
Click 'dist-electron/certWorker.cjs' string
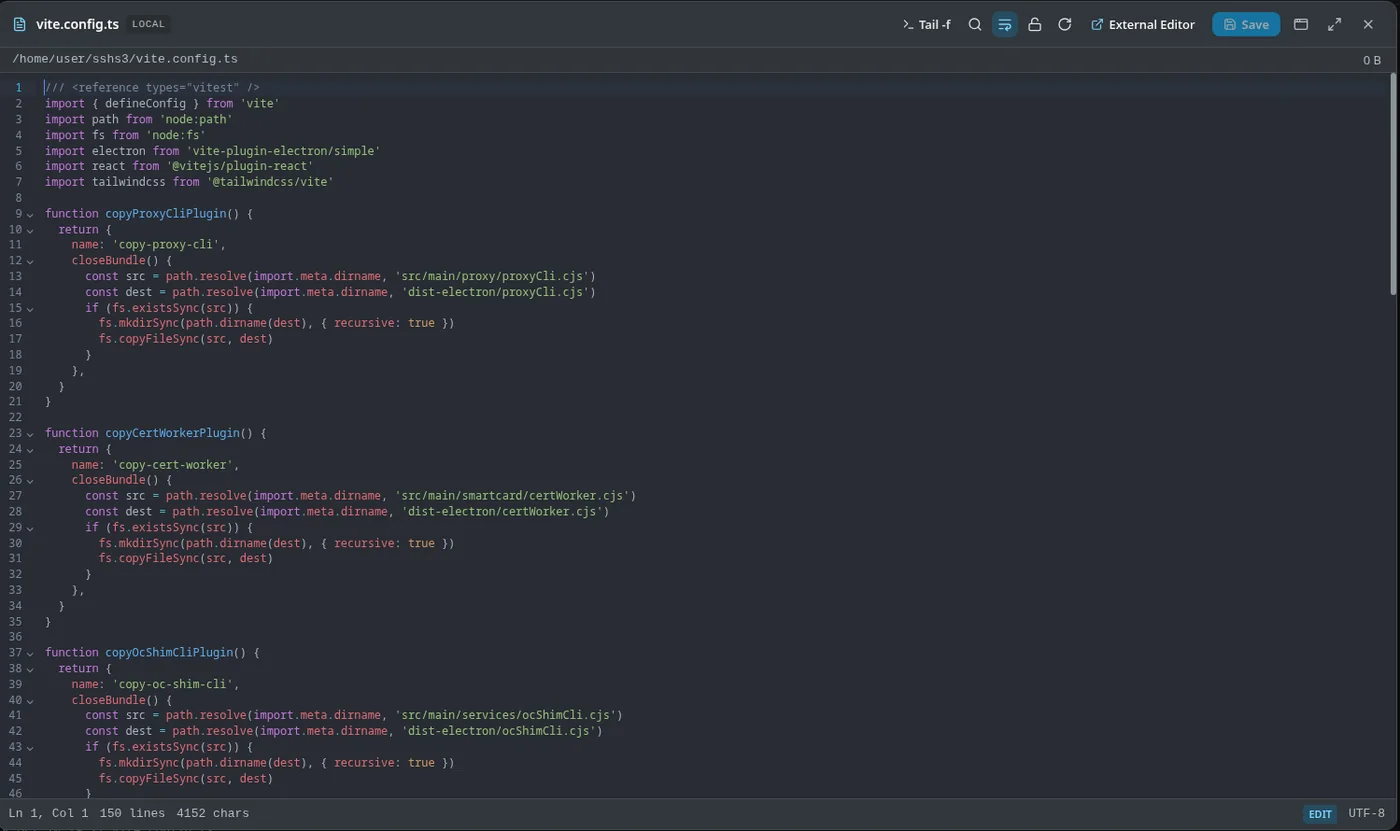(502, 512)
